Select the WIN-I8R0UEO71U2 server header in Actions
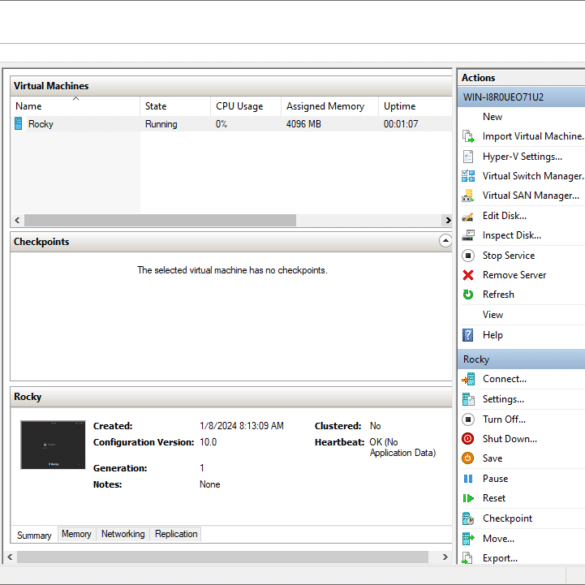This screenshot has height=585, width=585. pyautogui.click(x=521, y=97)
